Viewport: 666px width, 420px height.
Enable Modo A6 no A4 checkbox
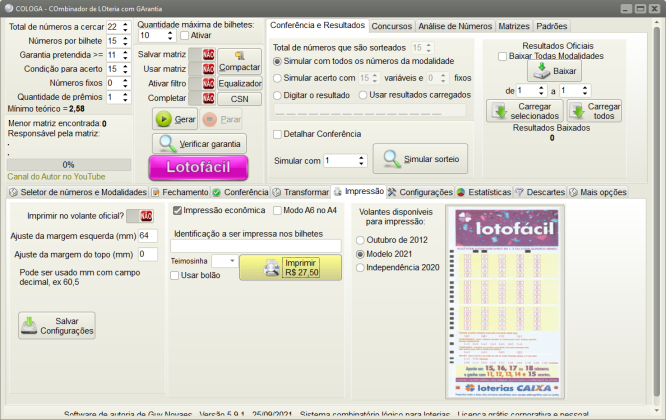pos(277,210)
